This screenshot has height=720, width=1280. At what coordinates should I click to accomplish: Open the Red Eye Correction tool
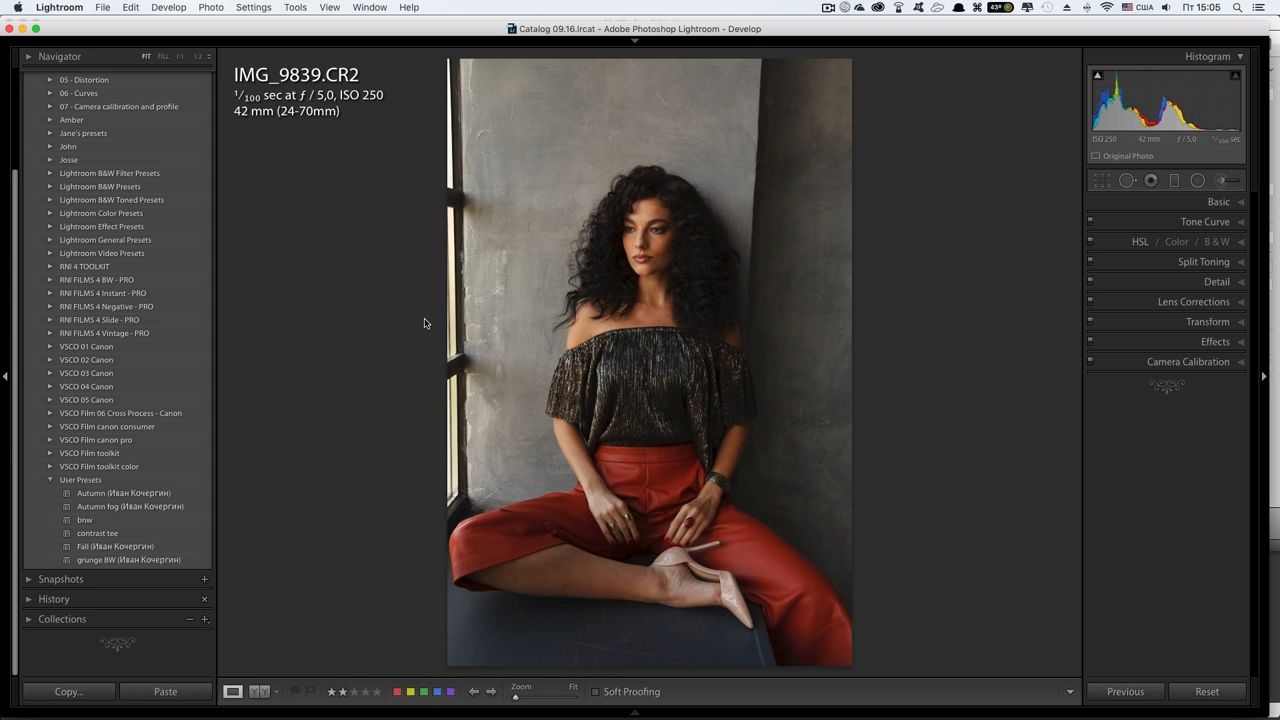[x=1151, y=180]
